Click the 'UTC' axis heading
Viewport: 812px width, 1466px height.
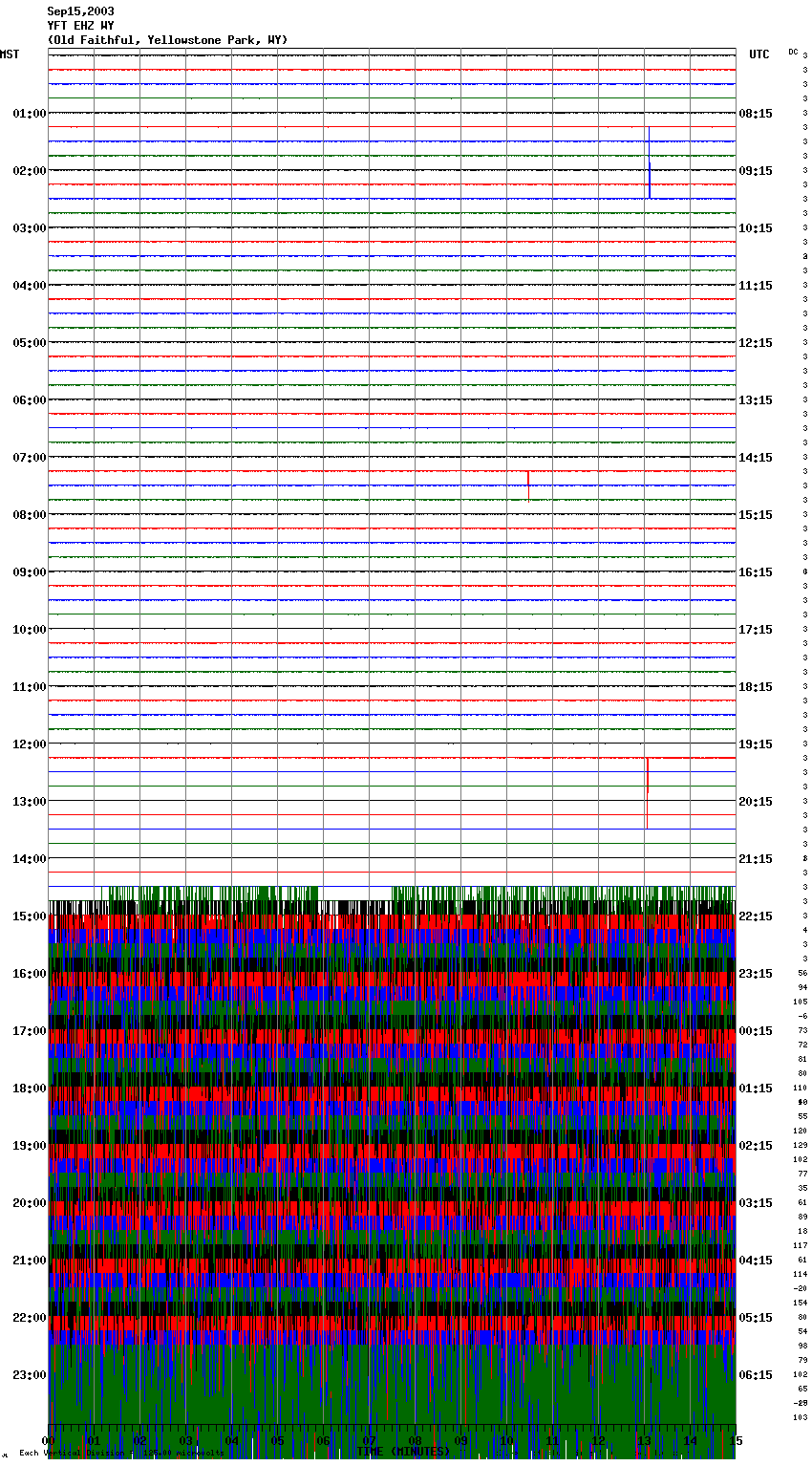point(759,54)
